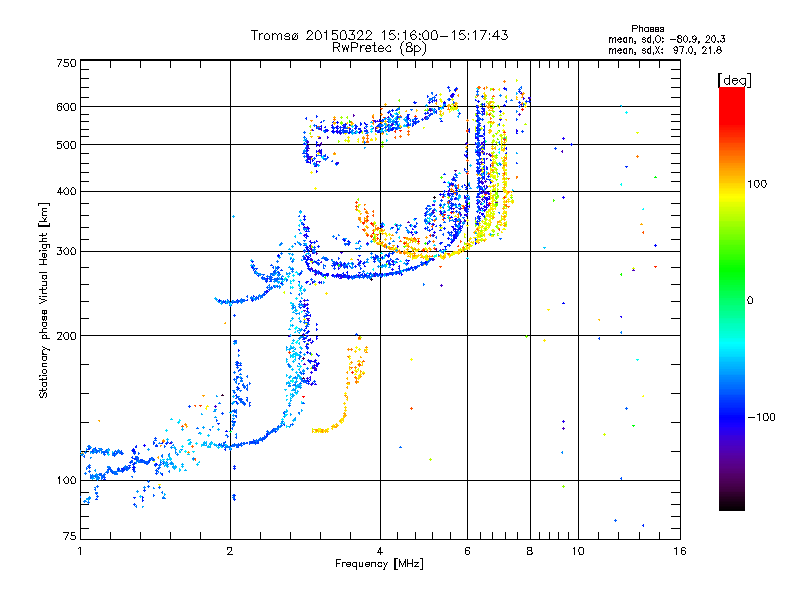The height and width of the screenshot is (600, 800).
Task: Click the y-axis tick label '100'
Action: (x=67, y=481)
